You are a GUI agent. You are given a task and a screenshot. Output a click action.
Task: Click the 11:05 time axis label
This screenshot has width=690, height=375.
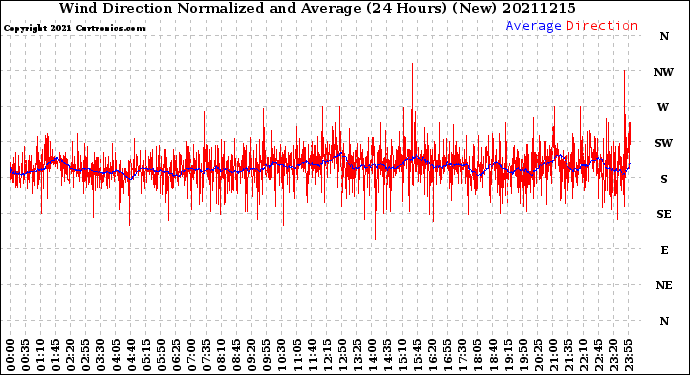297,355
